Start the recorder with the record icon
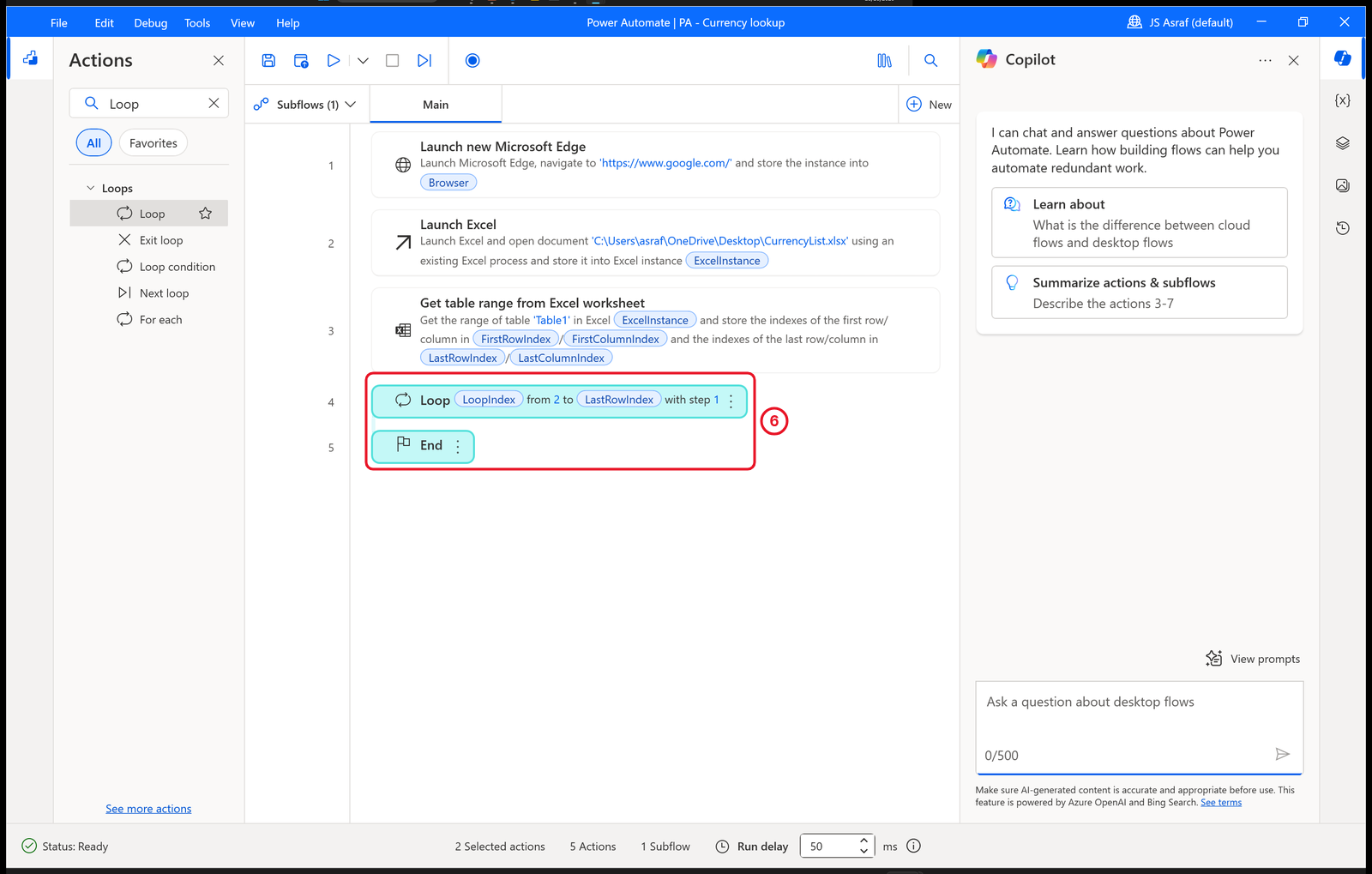The width and height of the screenshot is (1372, 874). 472,61
